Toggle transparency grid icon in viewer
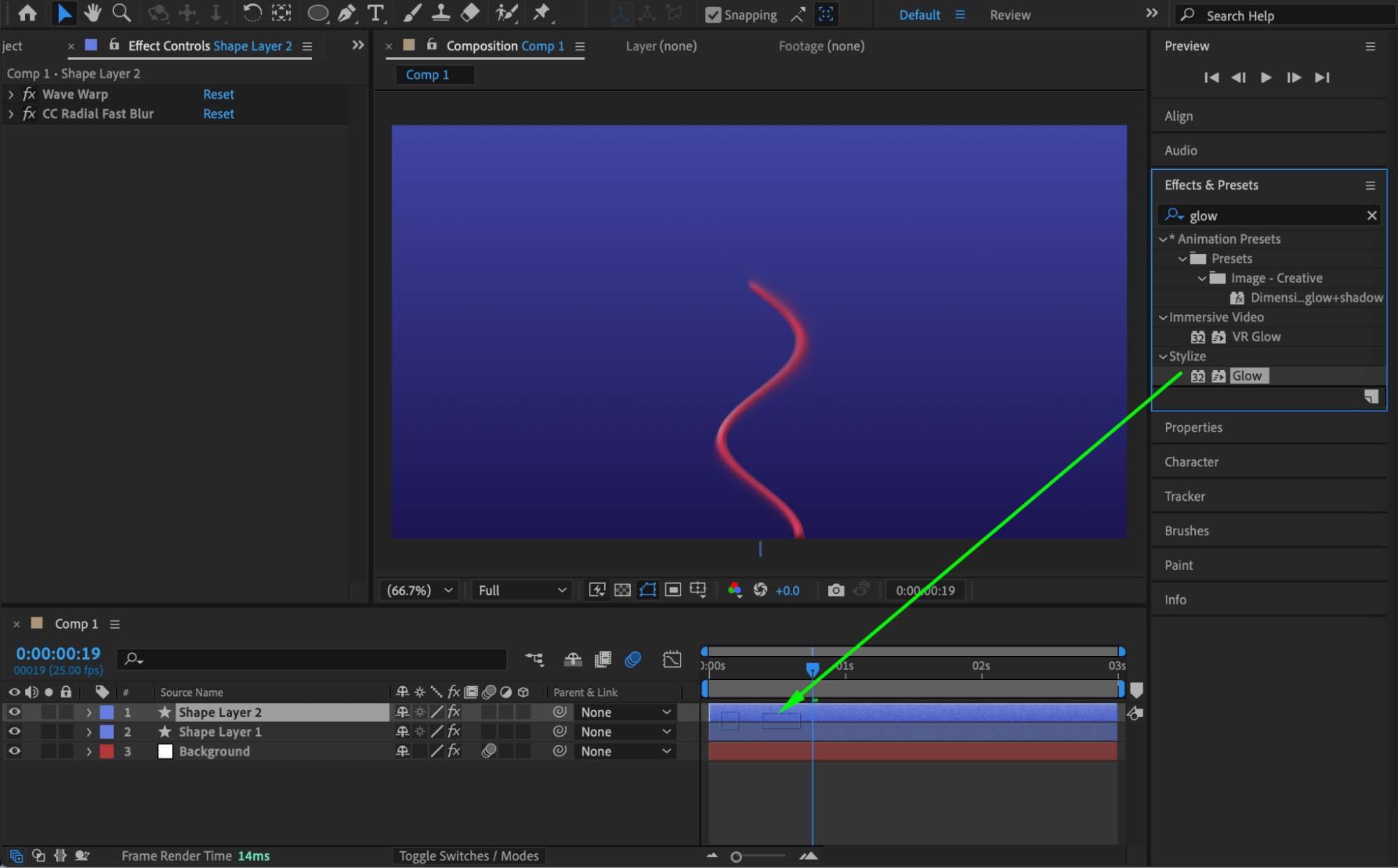 [x=622, y=590]
